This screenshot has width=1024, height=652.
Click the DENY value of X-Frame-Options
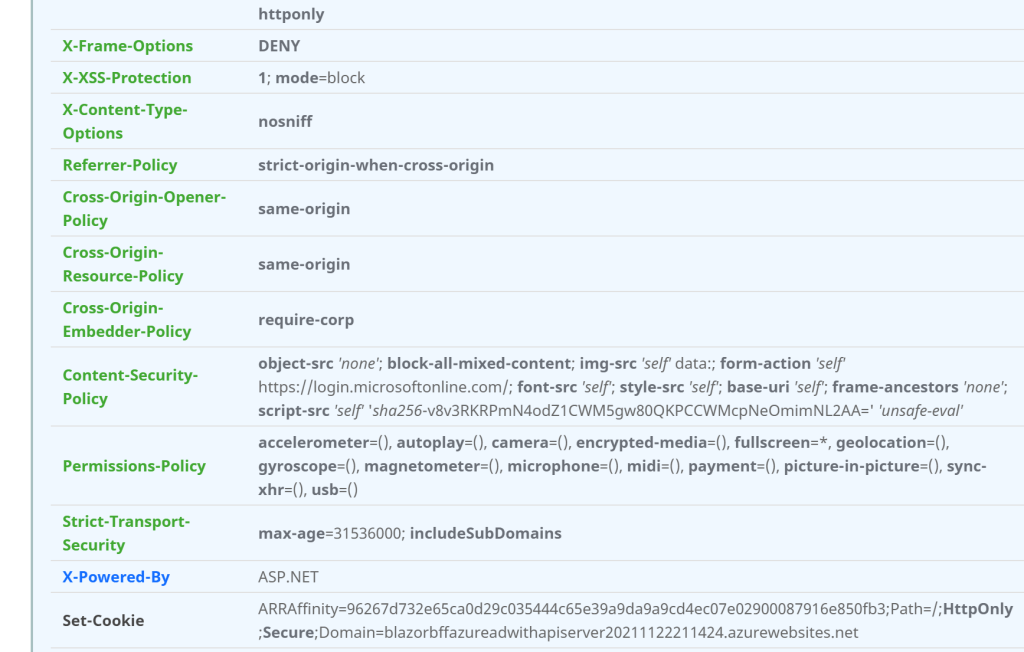coord(279,46)
